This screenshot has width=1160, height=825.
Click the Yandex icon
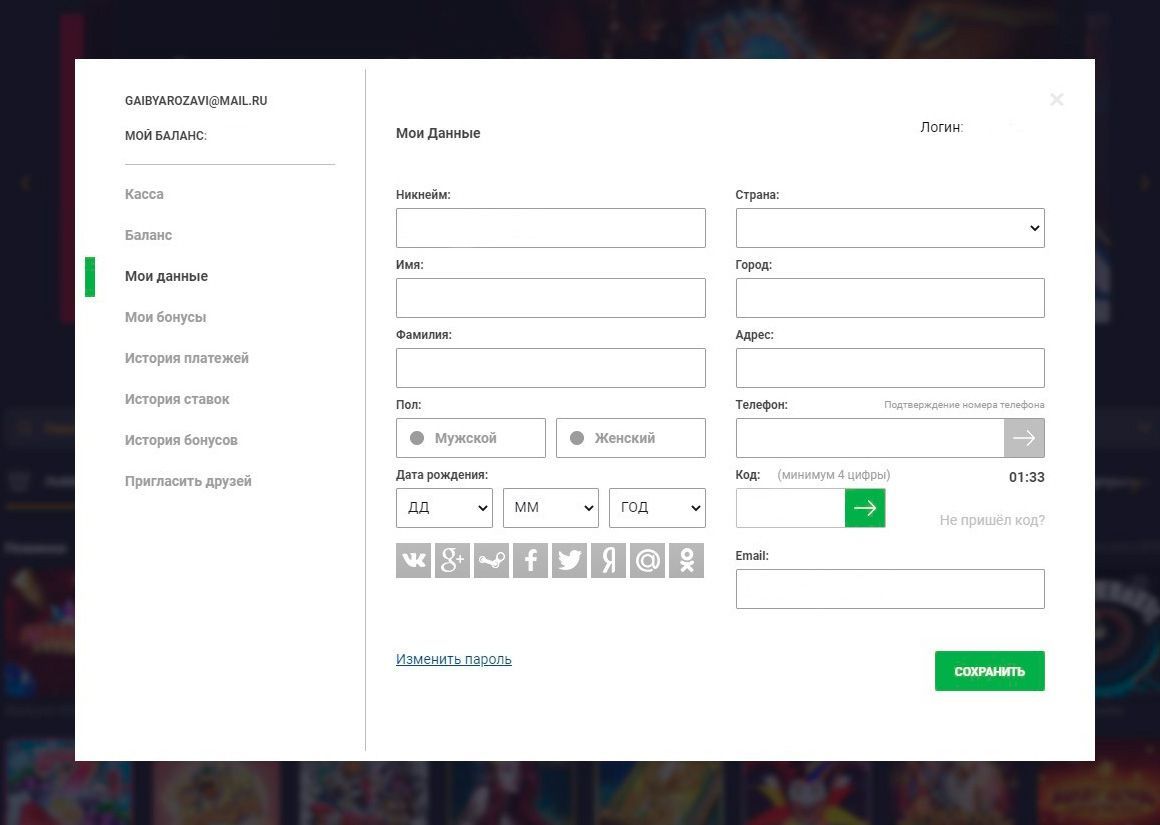click(x=608, y=561)
